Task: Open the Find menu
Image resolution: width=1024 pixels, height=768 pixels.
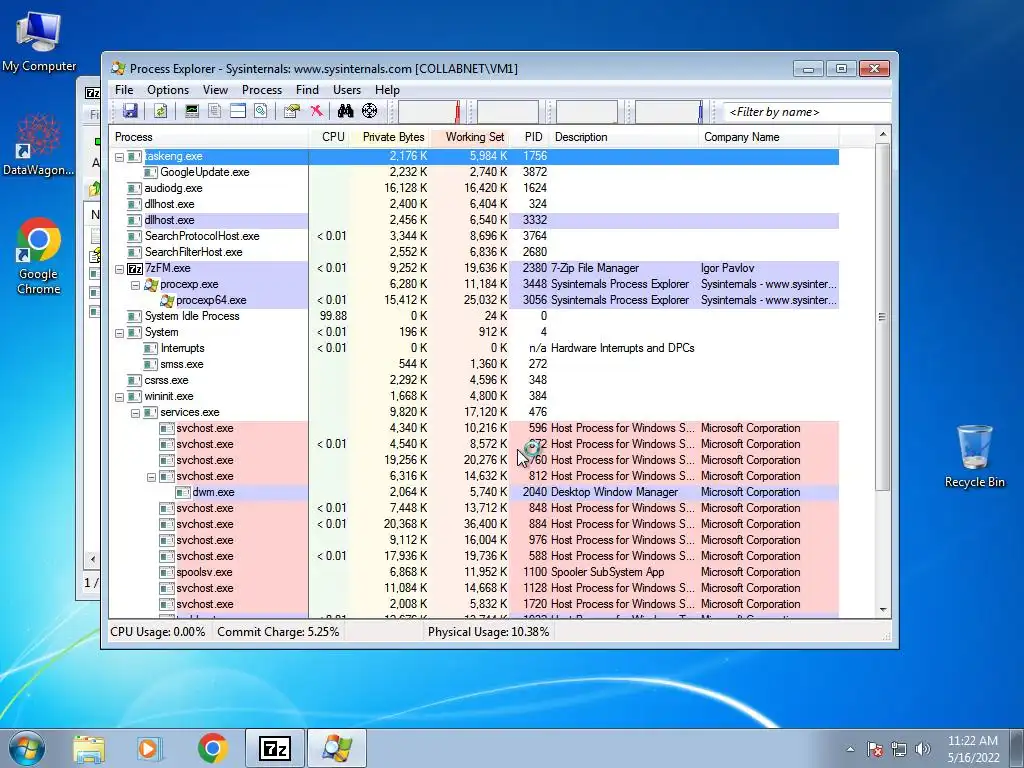Action: [x=307, y=90]
